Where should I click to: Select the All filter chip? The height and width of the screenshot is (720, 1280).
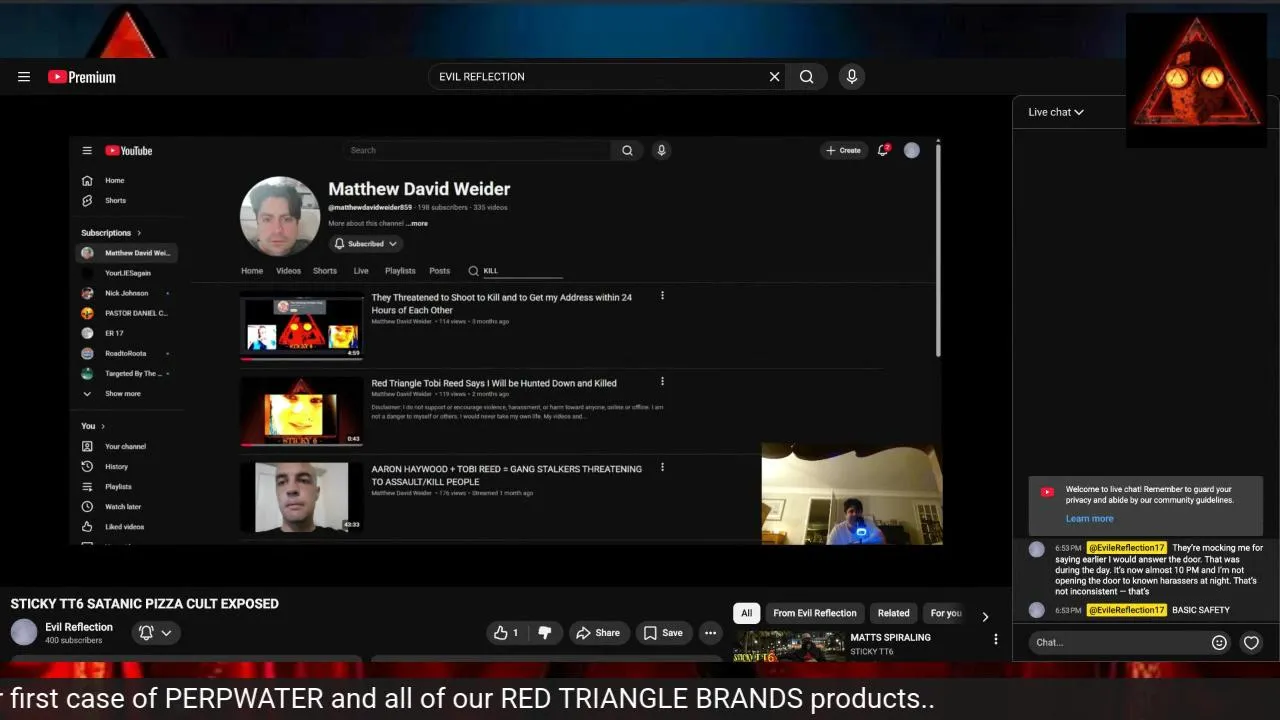pos(746,613)
